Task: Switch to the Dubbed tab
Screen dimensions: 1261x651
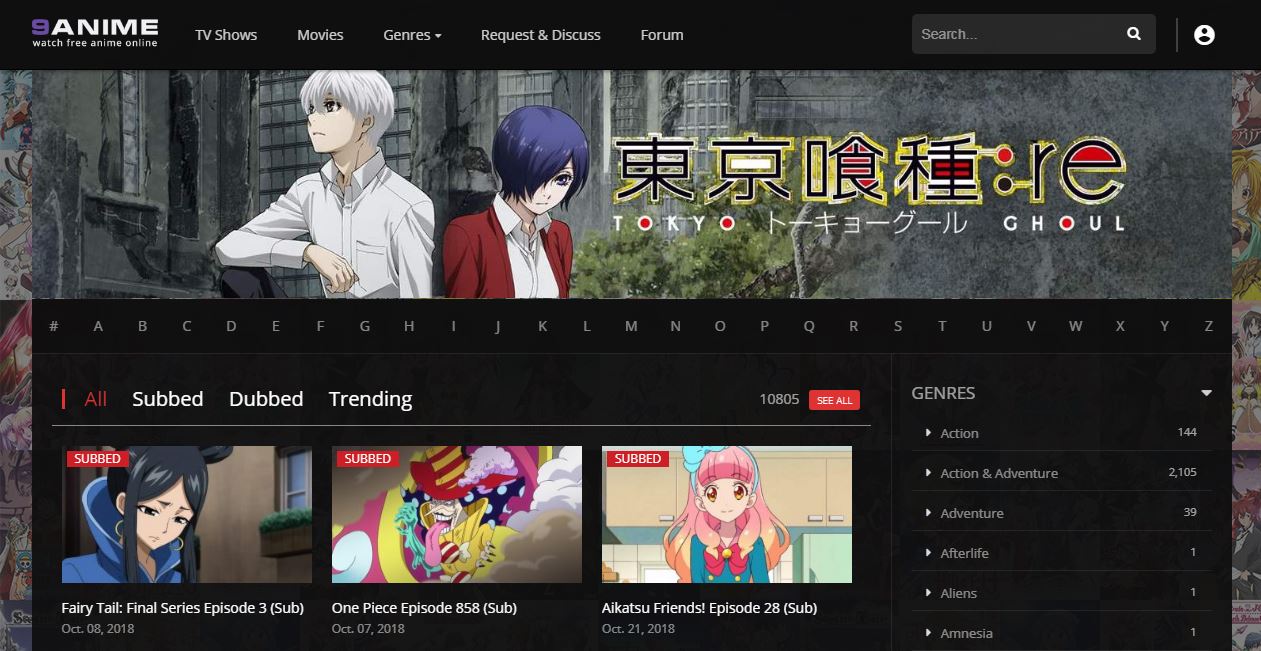Action: pyautogui.click(x=266, y=399)
